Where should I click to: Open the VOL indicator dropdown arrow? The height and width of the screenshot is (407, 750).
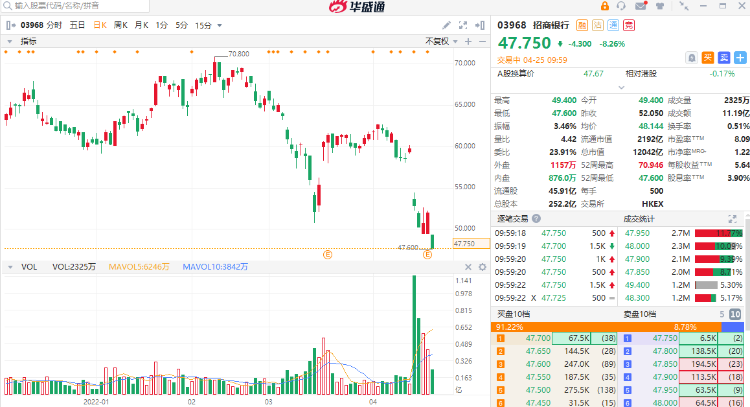point(10,267)
